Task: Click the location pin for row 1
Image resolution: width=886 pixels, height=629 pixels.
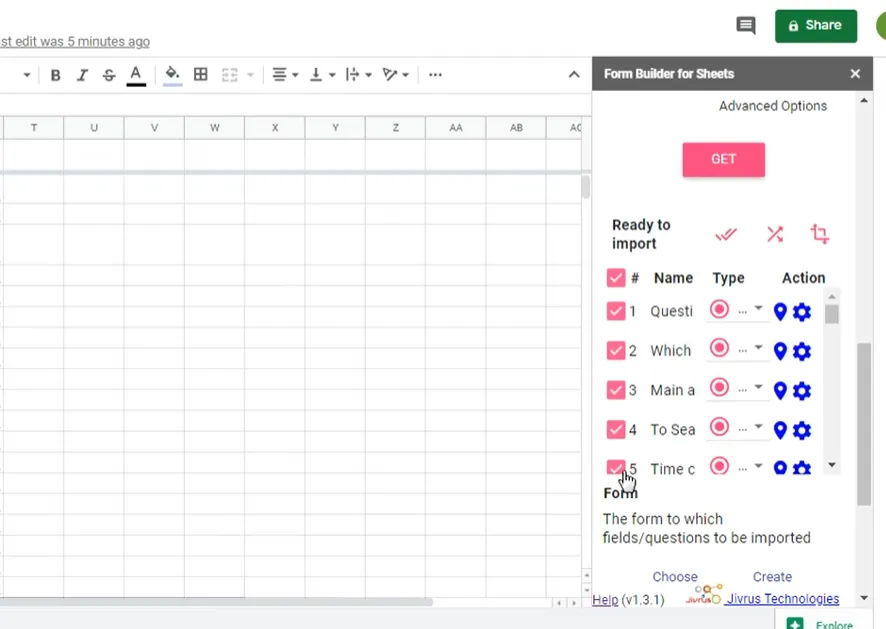Action: tap(781, 312)
